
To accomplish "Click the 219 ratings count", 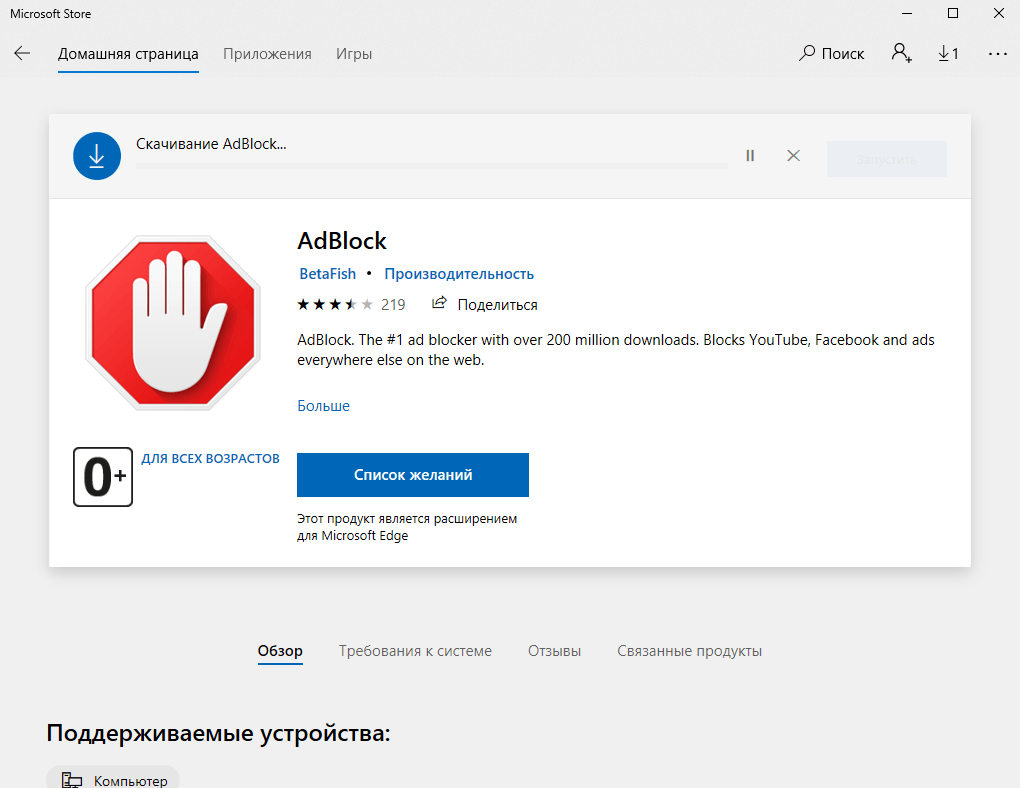I will (x=393, y=305).
